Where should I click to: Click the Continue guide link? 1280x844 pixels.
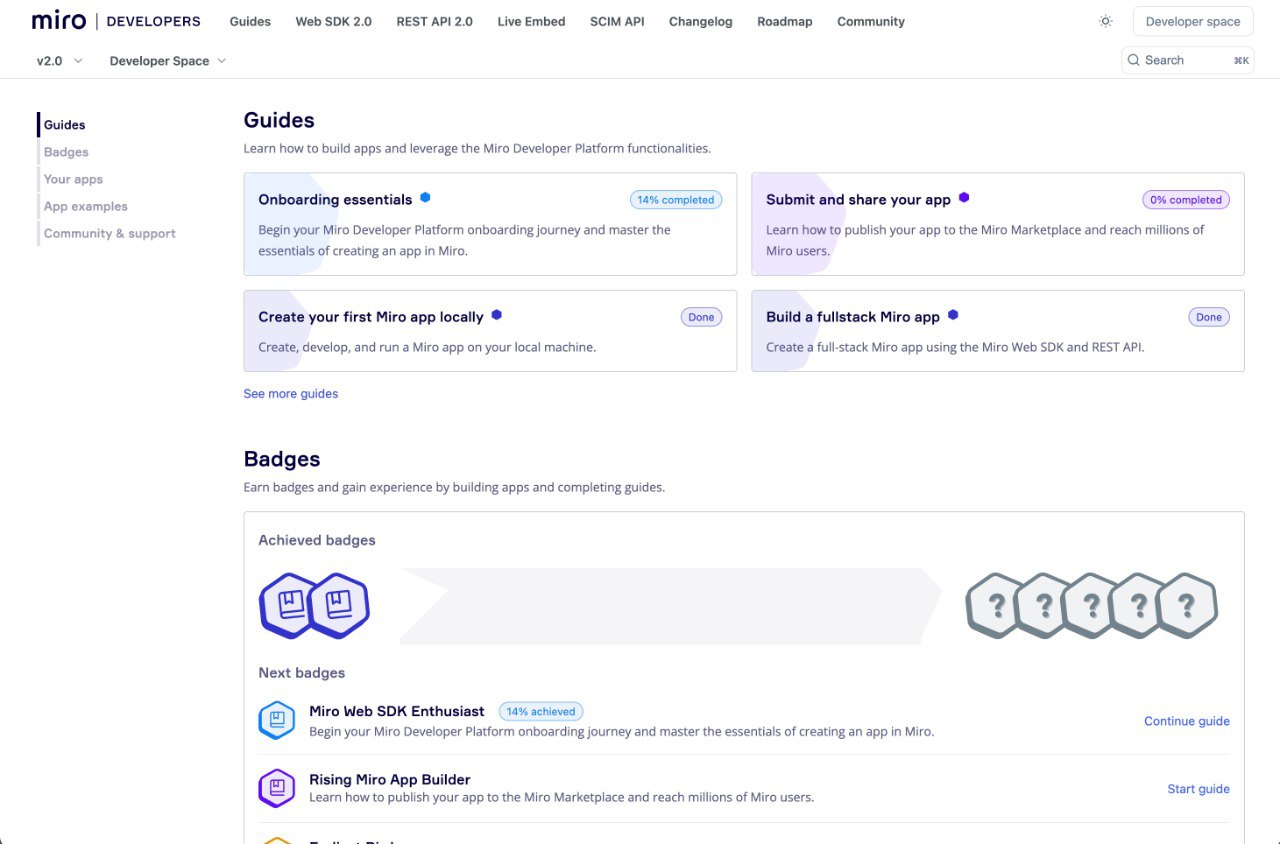(x=1187, y=721)
